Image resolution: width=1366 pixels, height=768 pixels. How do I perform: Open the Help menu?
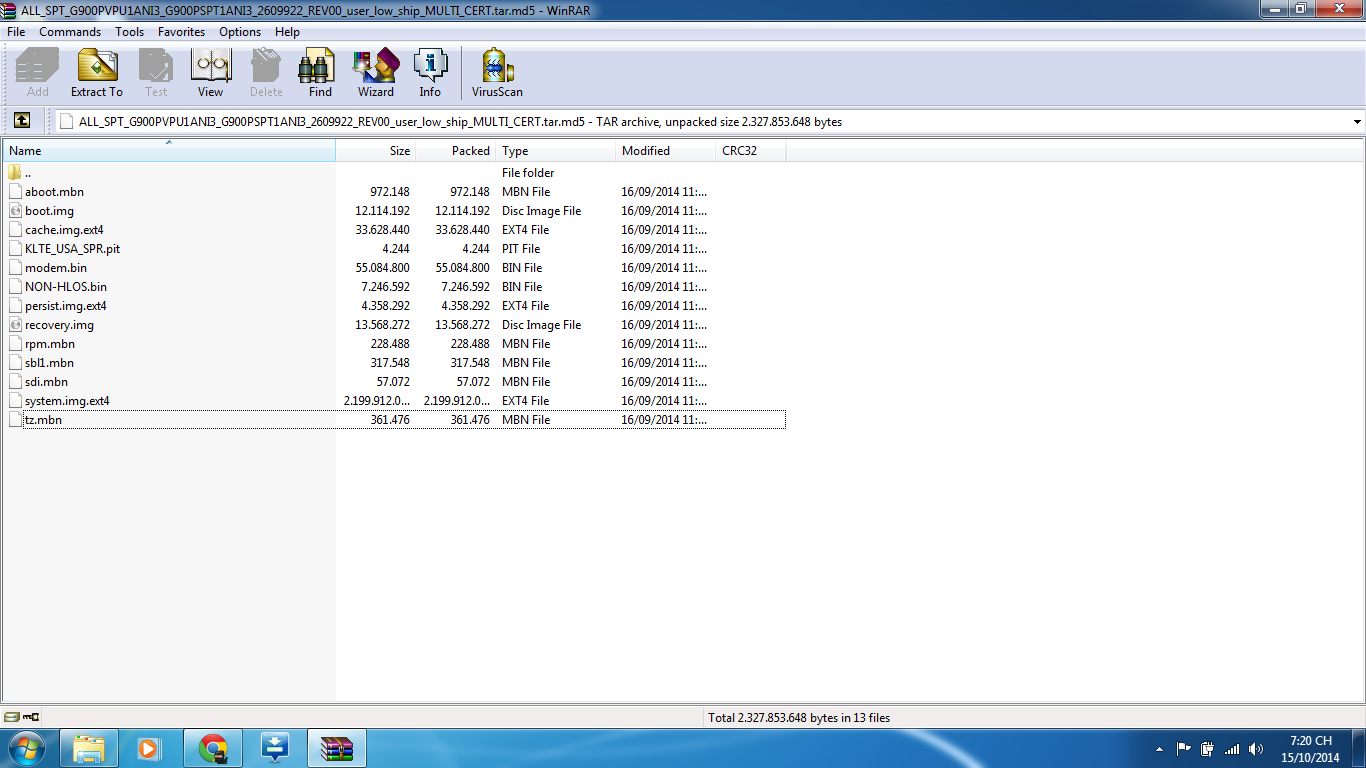click(x=287, y=32)
